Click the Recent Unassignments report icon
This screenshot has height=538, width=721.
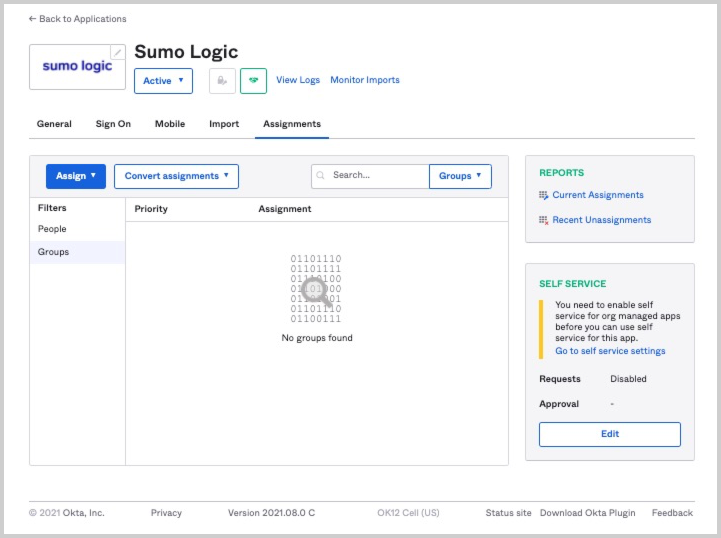pyautogui.click(x=544, y=220)
